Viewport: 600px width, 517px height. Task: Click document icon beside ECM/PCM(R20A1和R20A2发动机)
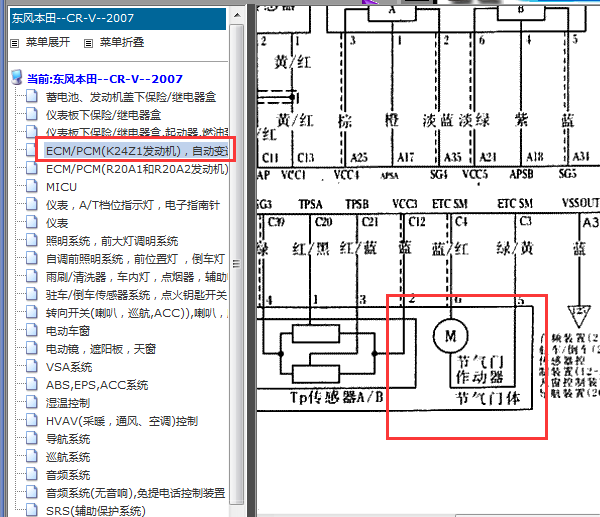pyautogui.click(x=32, y=168)
